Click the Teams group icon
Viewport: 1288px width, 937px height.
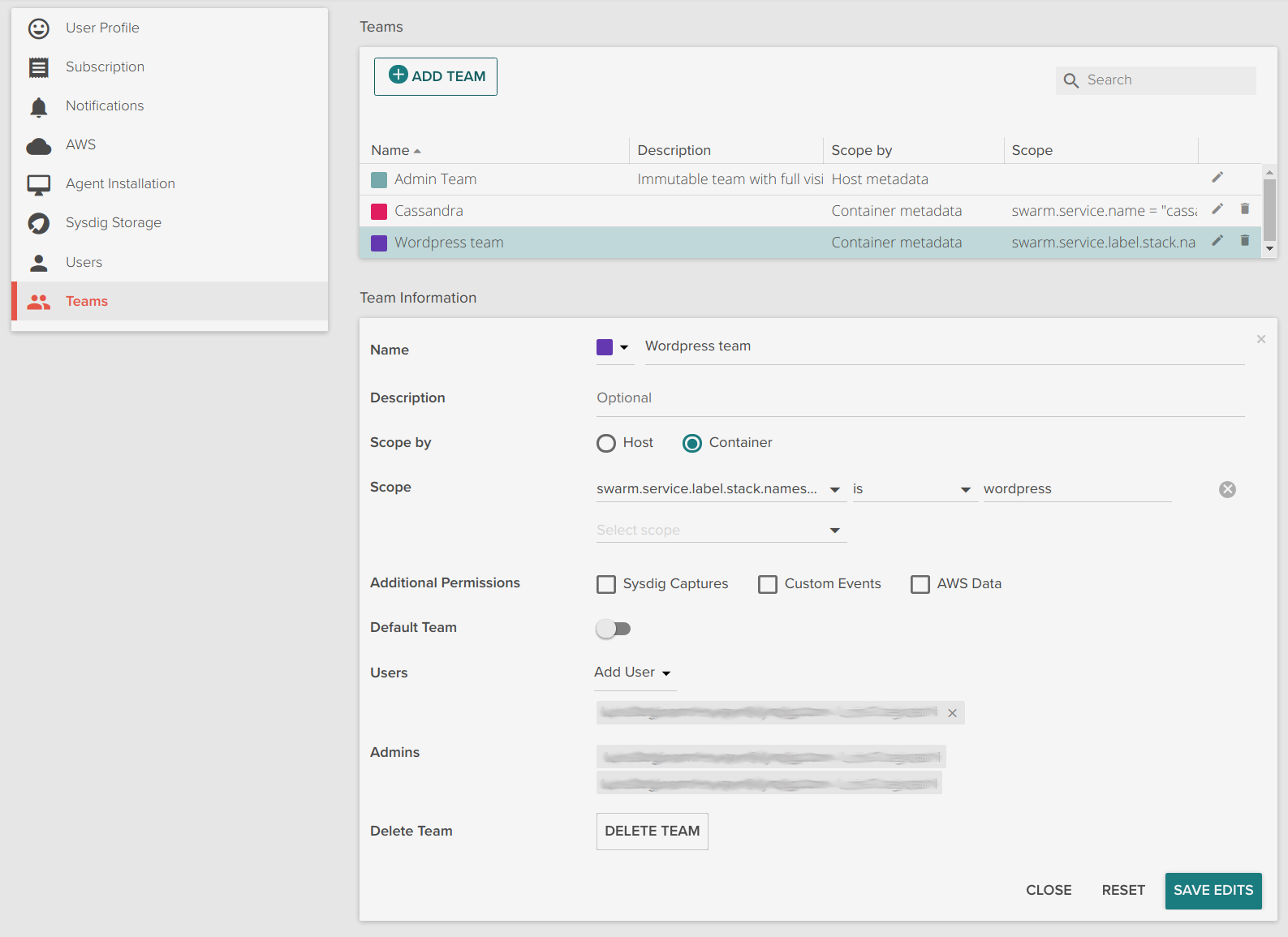coord(39,302)
